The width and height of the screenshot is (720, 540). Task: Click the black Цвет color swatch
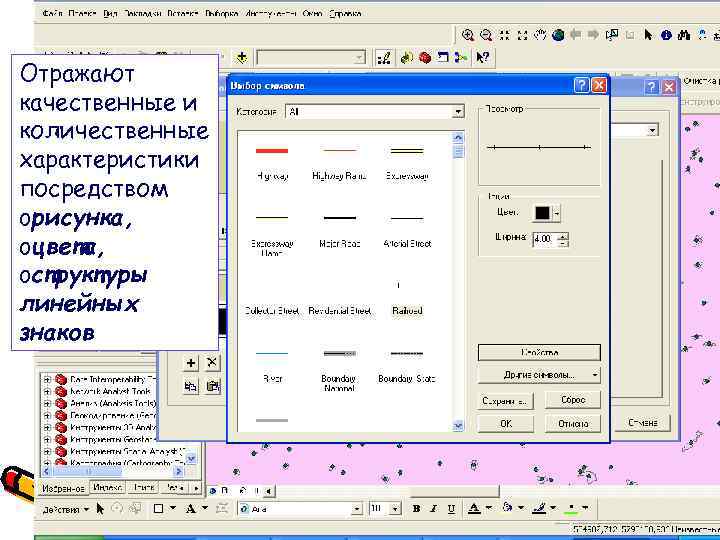pos(542,214)
